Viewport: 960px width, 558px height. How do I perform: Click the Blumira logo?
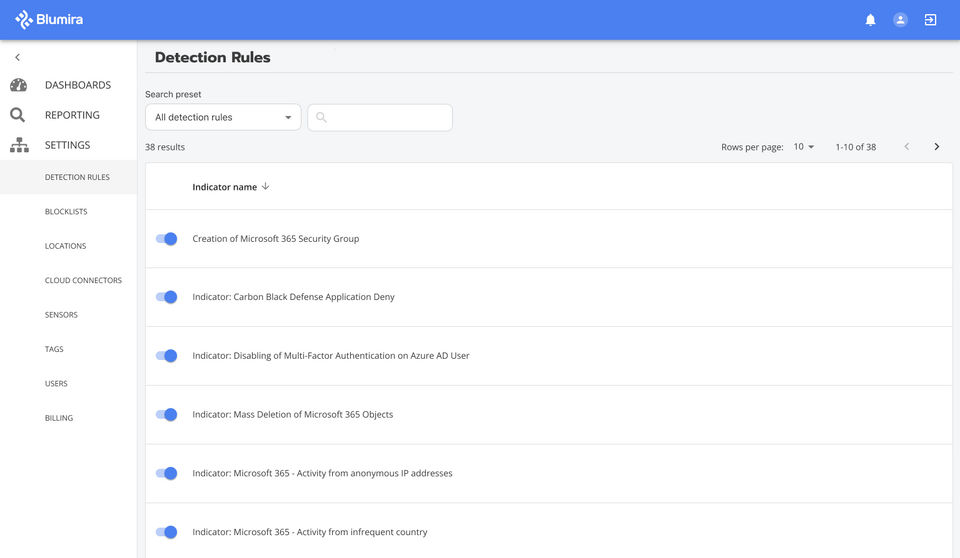[49, 20]
